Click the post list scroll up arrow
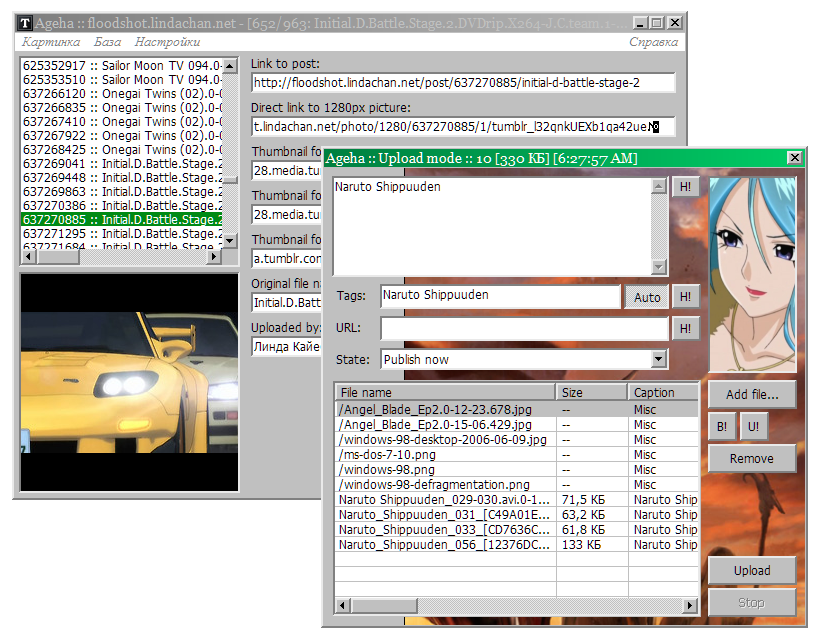Viewport: 820px width, 638px height. [x=230, y=66]
